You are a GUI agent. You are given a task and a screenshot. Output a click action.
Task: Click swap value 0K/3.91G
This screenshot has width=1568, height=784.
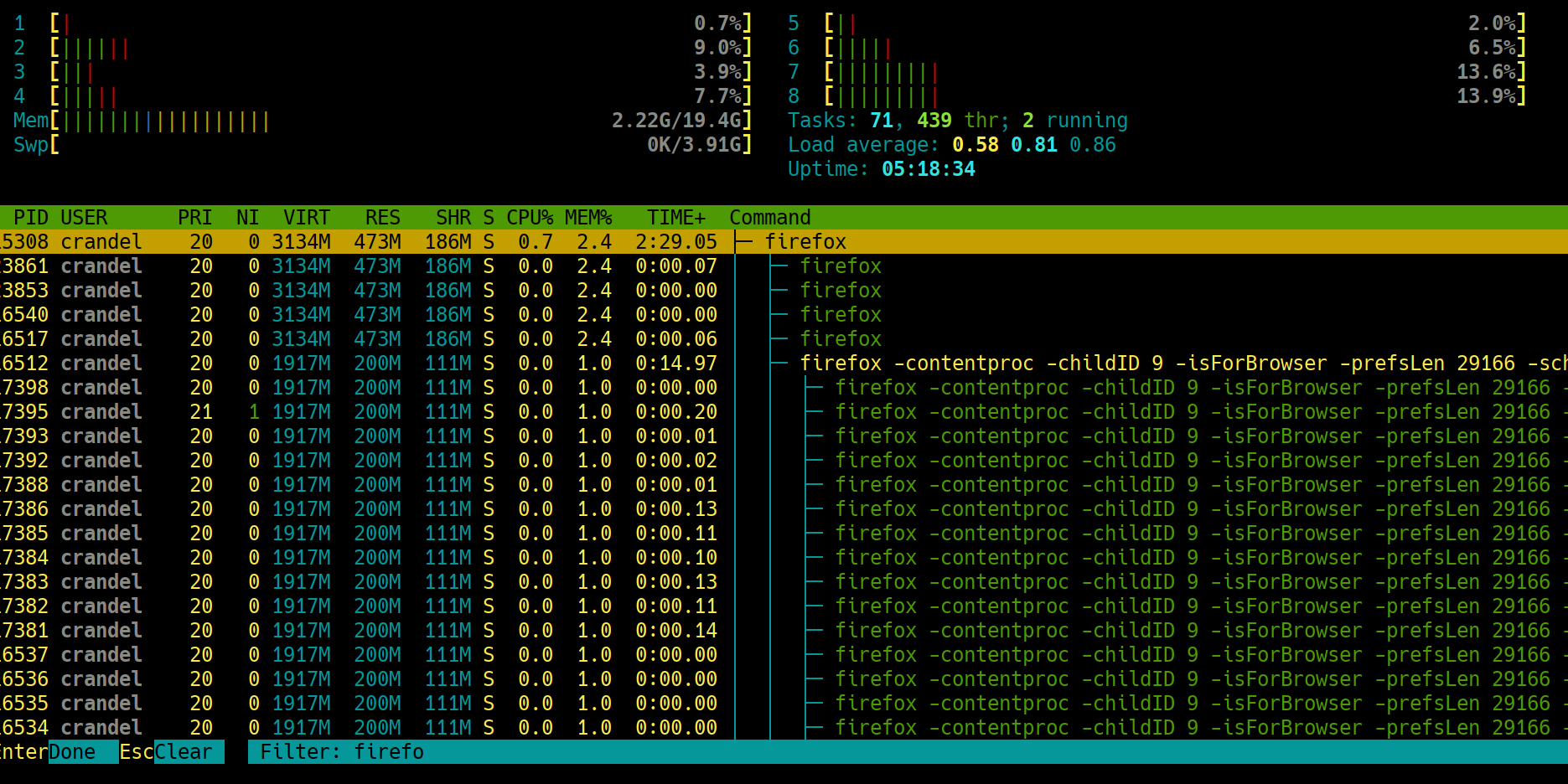pyautogui.click(x=694, y=145)
